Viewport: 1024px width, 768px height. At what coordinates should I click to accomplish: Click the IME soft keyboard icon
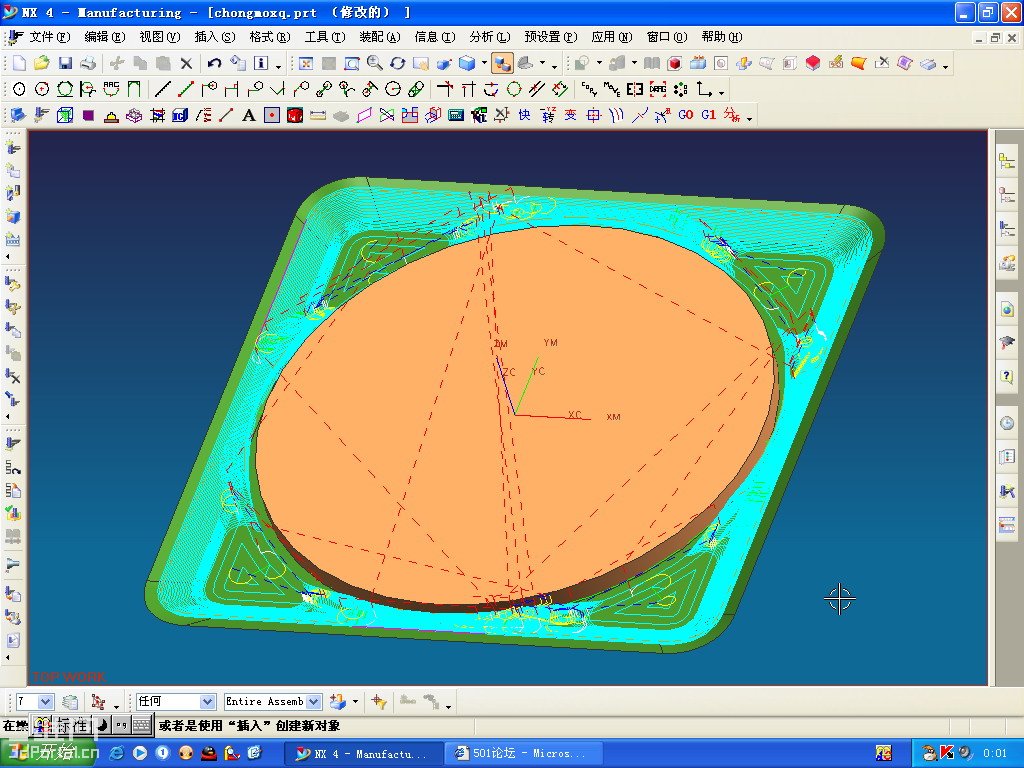141,725
